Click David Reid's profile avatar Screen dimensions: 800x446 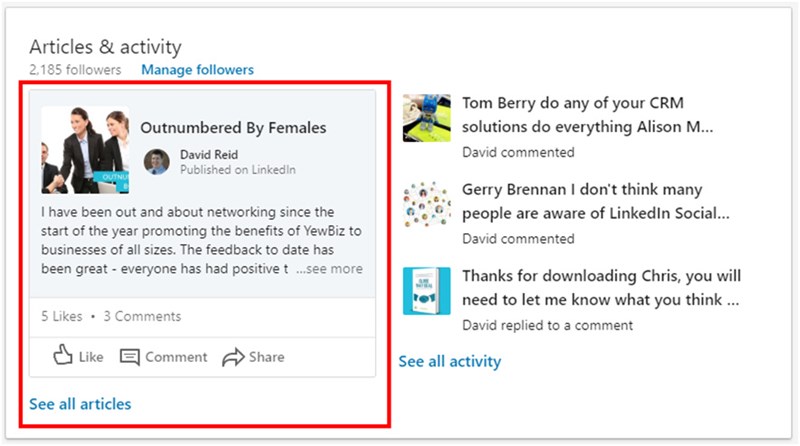click(x=157, y=162)
